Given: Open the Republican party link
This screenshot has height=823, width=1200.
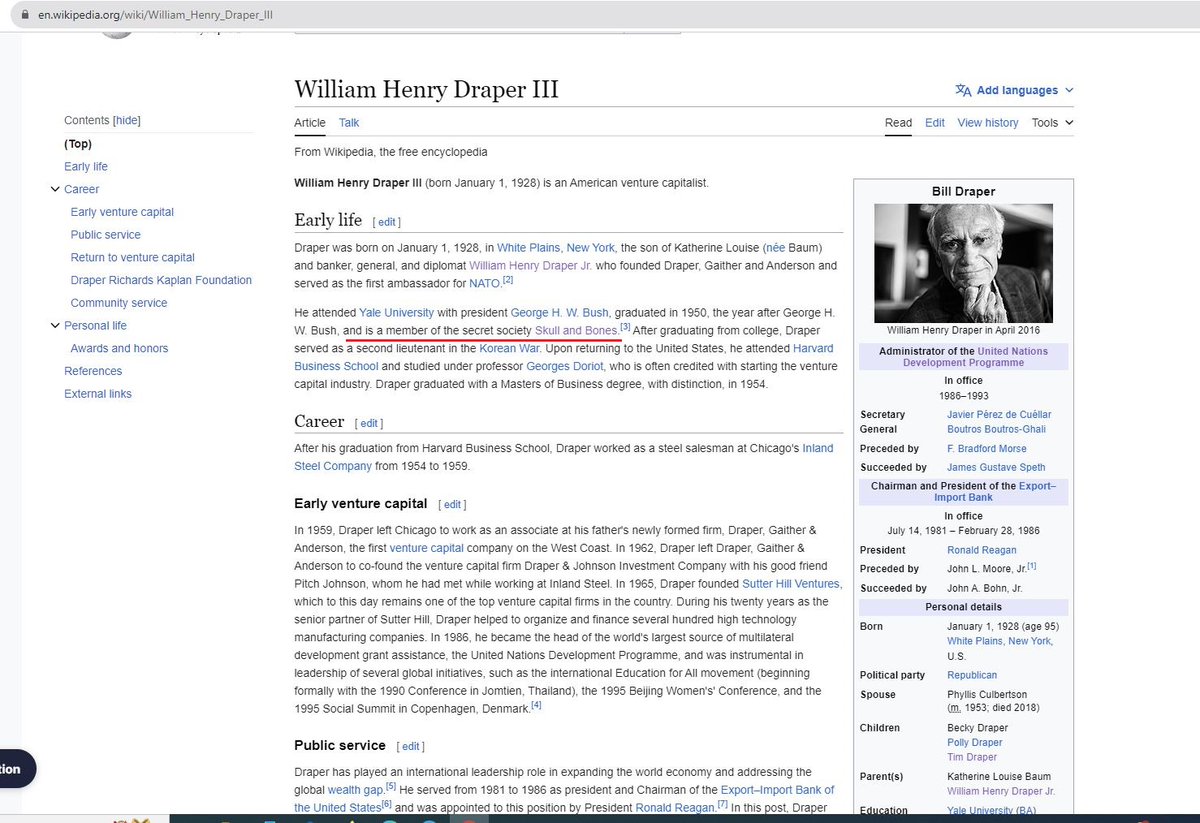Looking at the screenshot, I should coord(972,676).
